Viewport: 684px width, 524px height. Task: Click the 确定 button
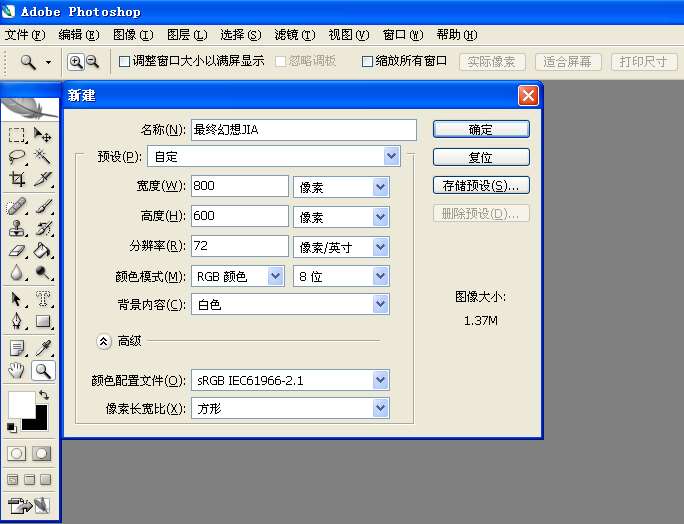(481, 130)
